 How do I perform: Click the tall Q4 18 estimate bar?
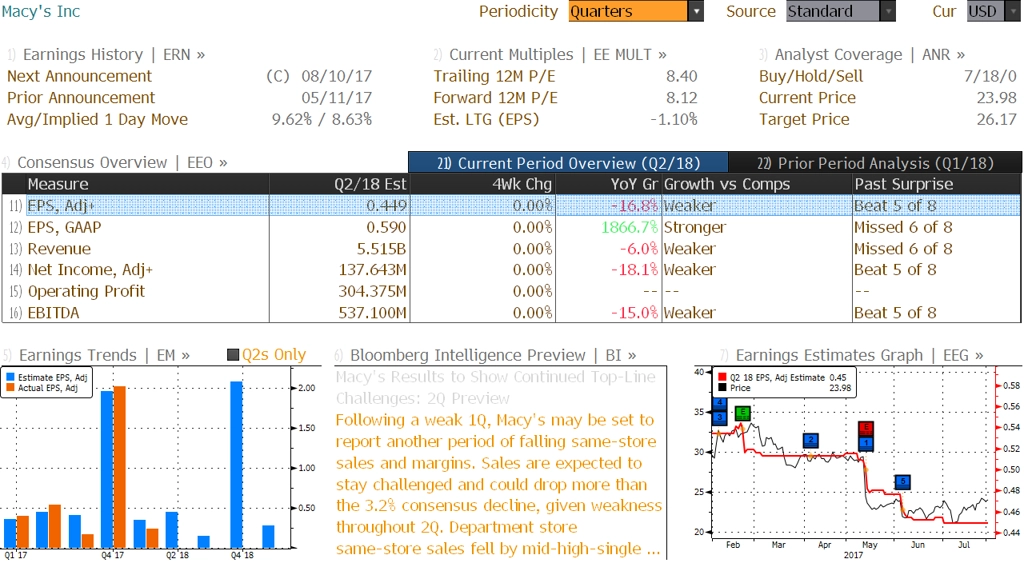tap(236, 464)
